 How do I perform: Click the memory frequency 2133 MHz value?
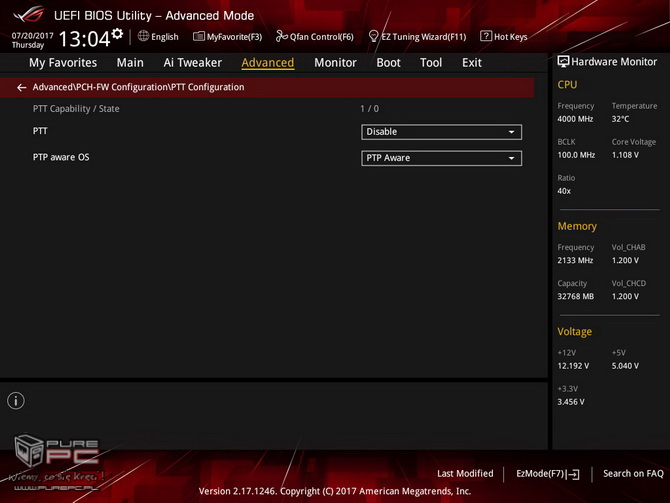575,260
